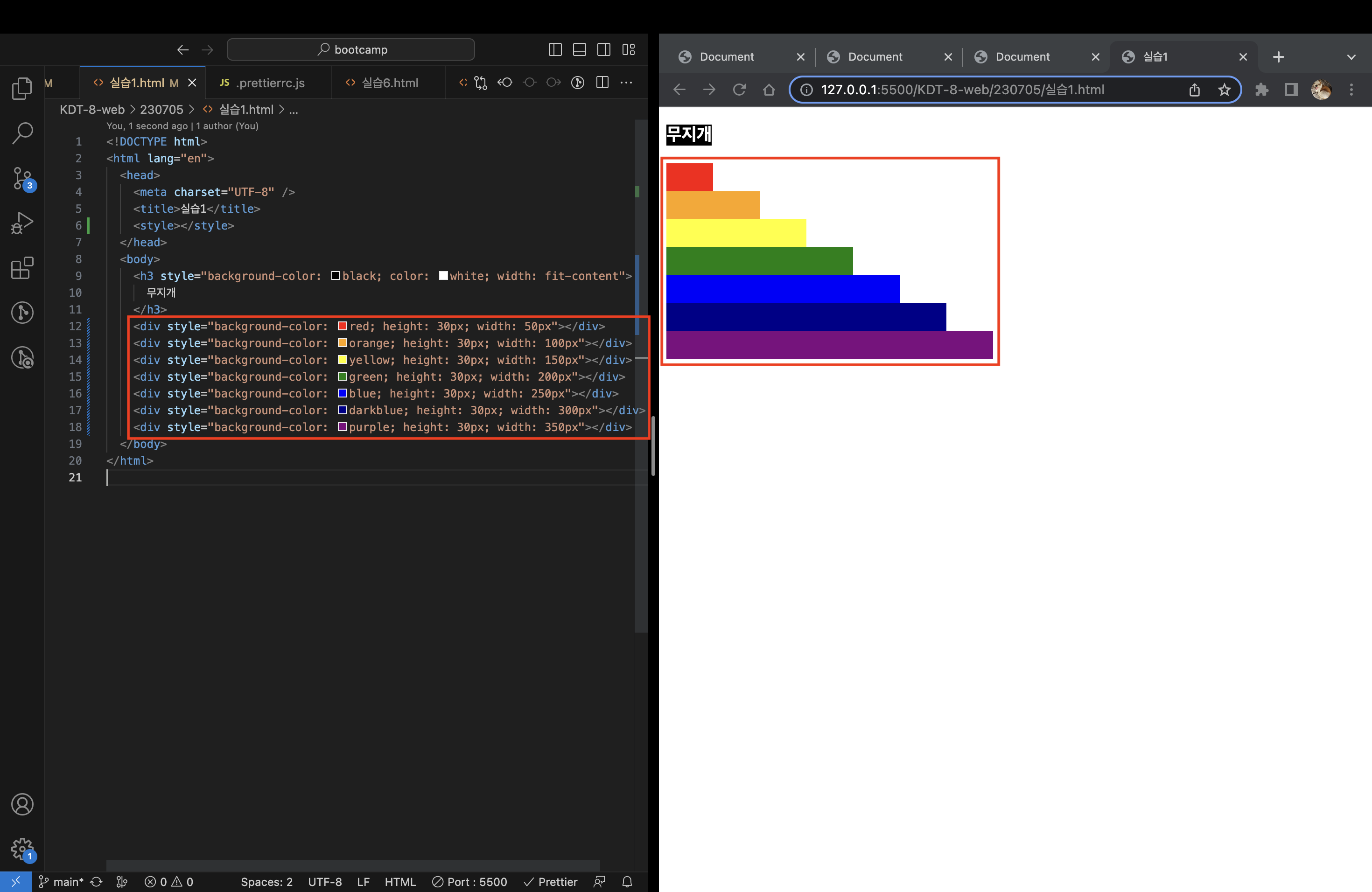Click the Prettier status bar item
Viewport: 1372px width, 892px height.
[x=550, y=882]
